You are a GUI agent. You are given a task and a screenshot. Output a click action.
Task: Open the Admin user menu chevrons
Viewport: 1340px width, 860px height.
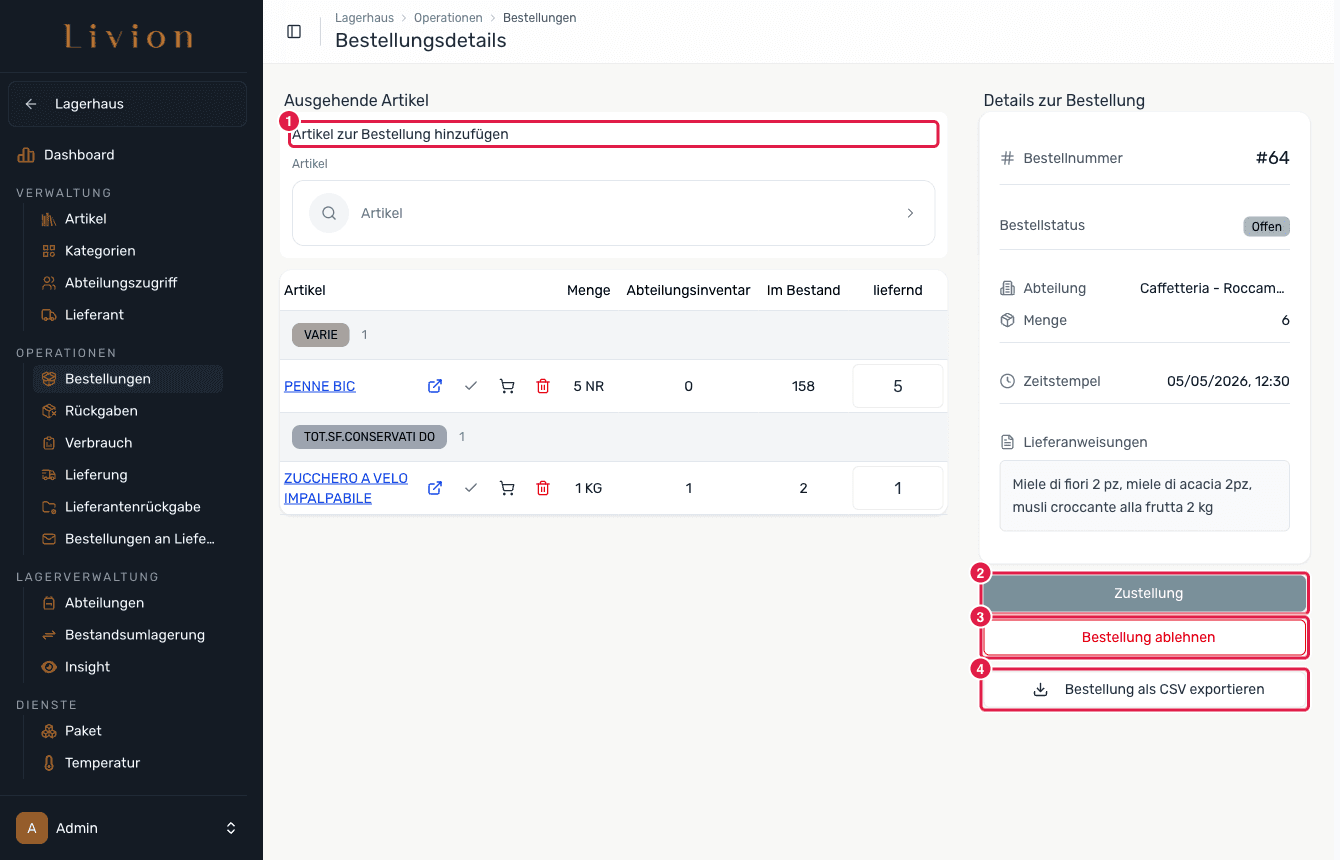tap(231, 828)
